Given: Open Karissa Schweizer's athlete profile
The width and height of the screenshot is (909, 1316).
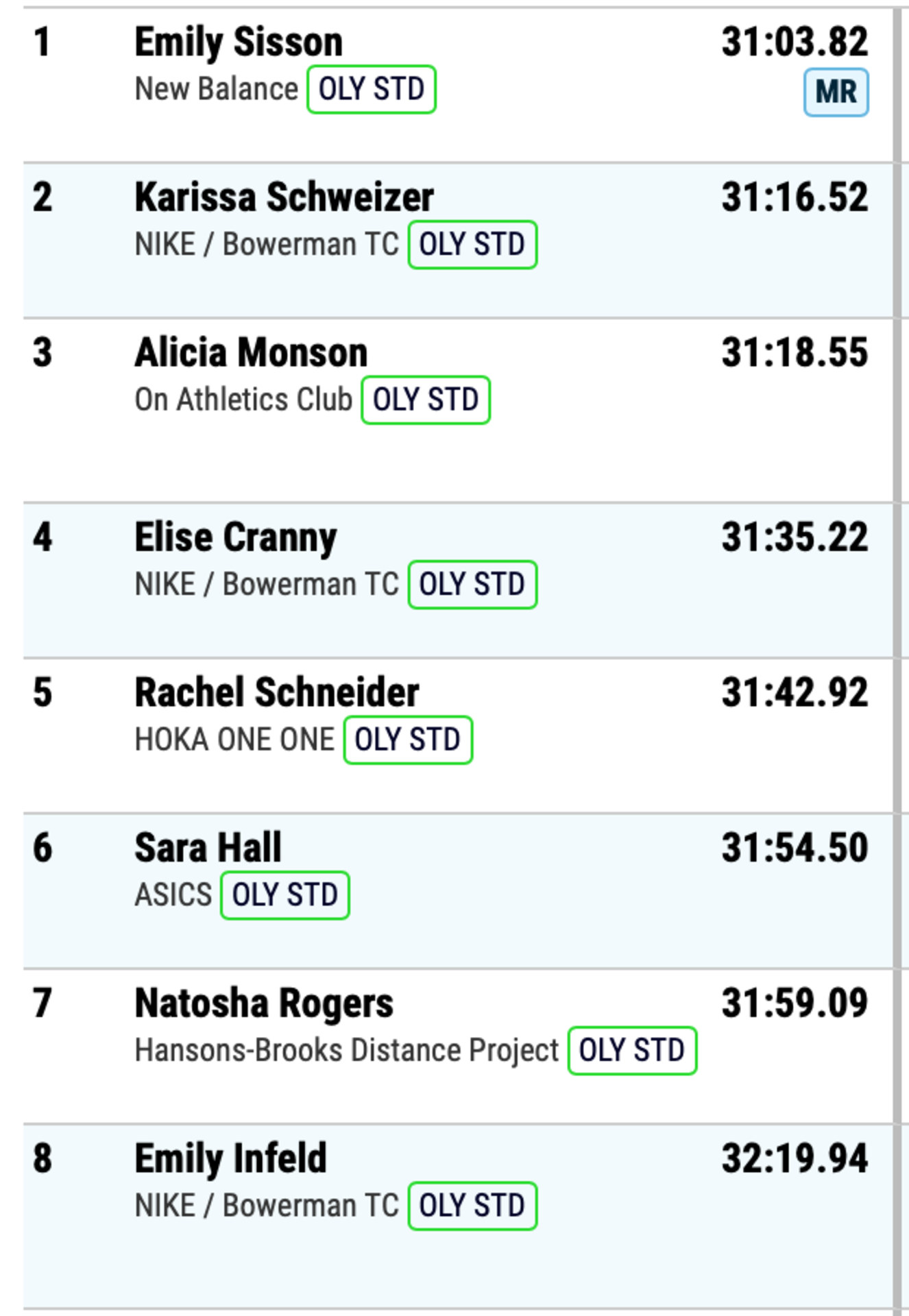Looking at the screenshot, I should [x=284, y=197].
